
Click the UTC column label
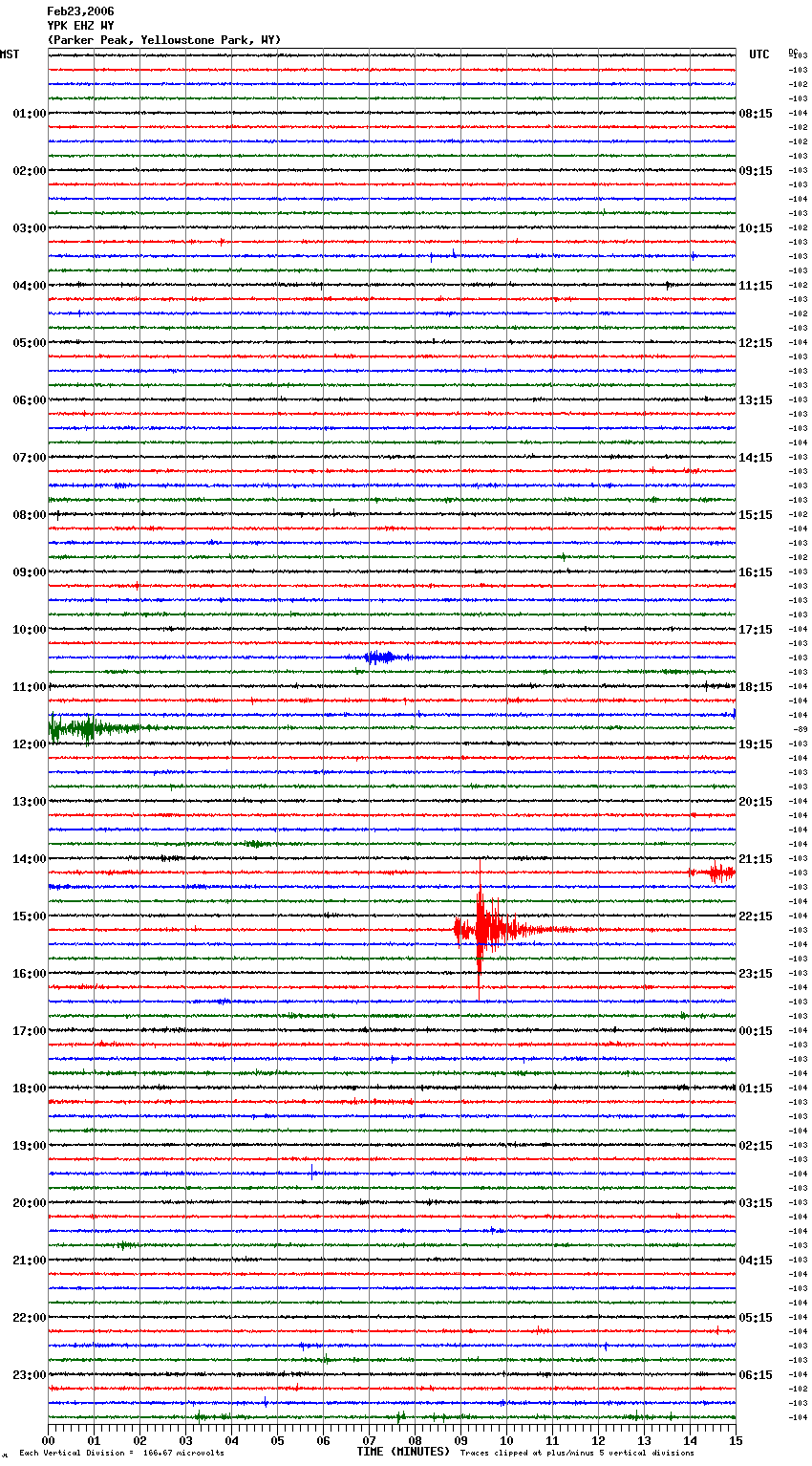(x=759, y=54)
